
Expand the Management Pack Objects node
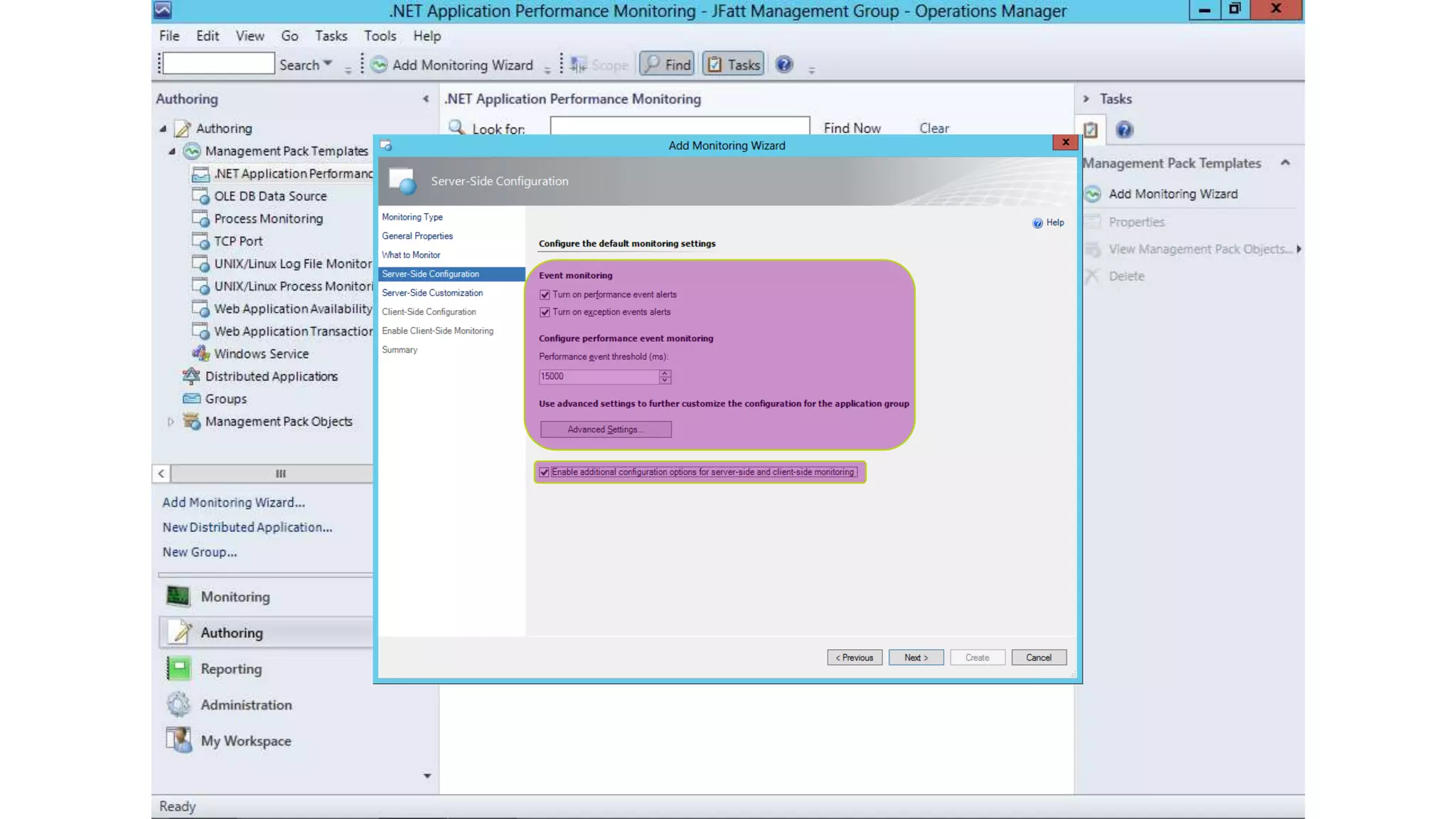171,422
